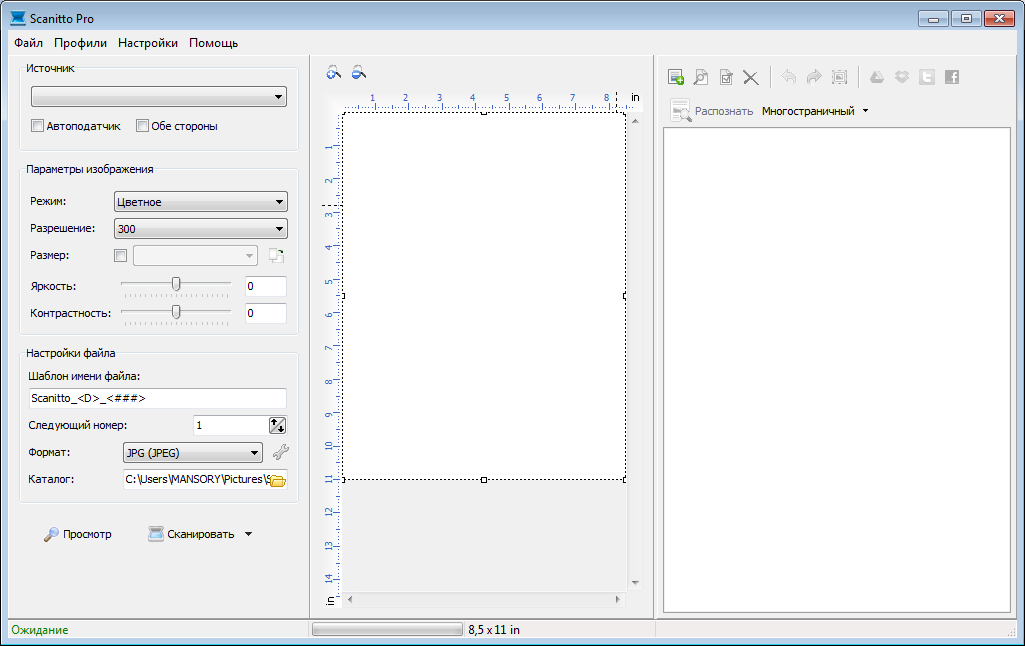Click the Facebook share icon
This screenshot has width=1025, height=646.
pos(952,77)
